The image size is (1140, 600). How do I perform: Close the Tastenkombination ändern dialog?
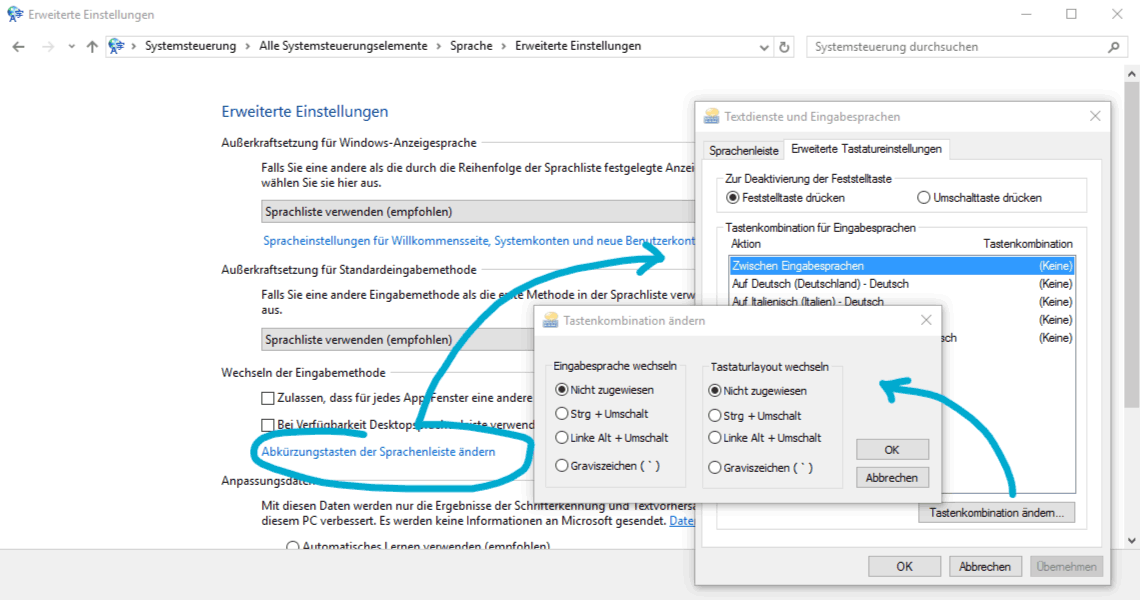click(926, 320)
